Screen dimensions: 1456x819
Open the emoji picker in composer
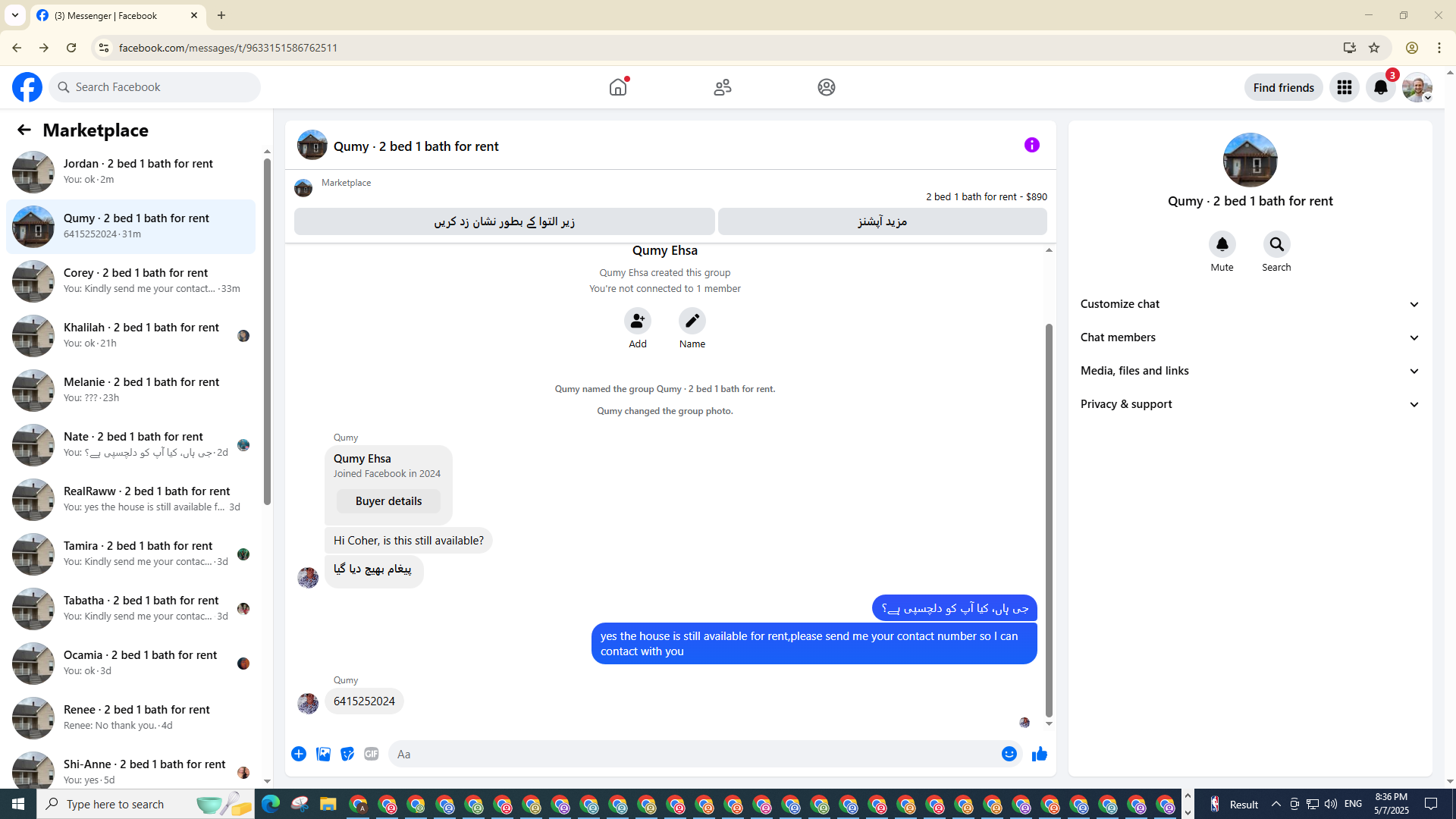pos(1009,754)
